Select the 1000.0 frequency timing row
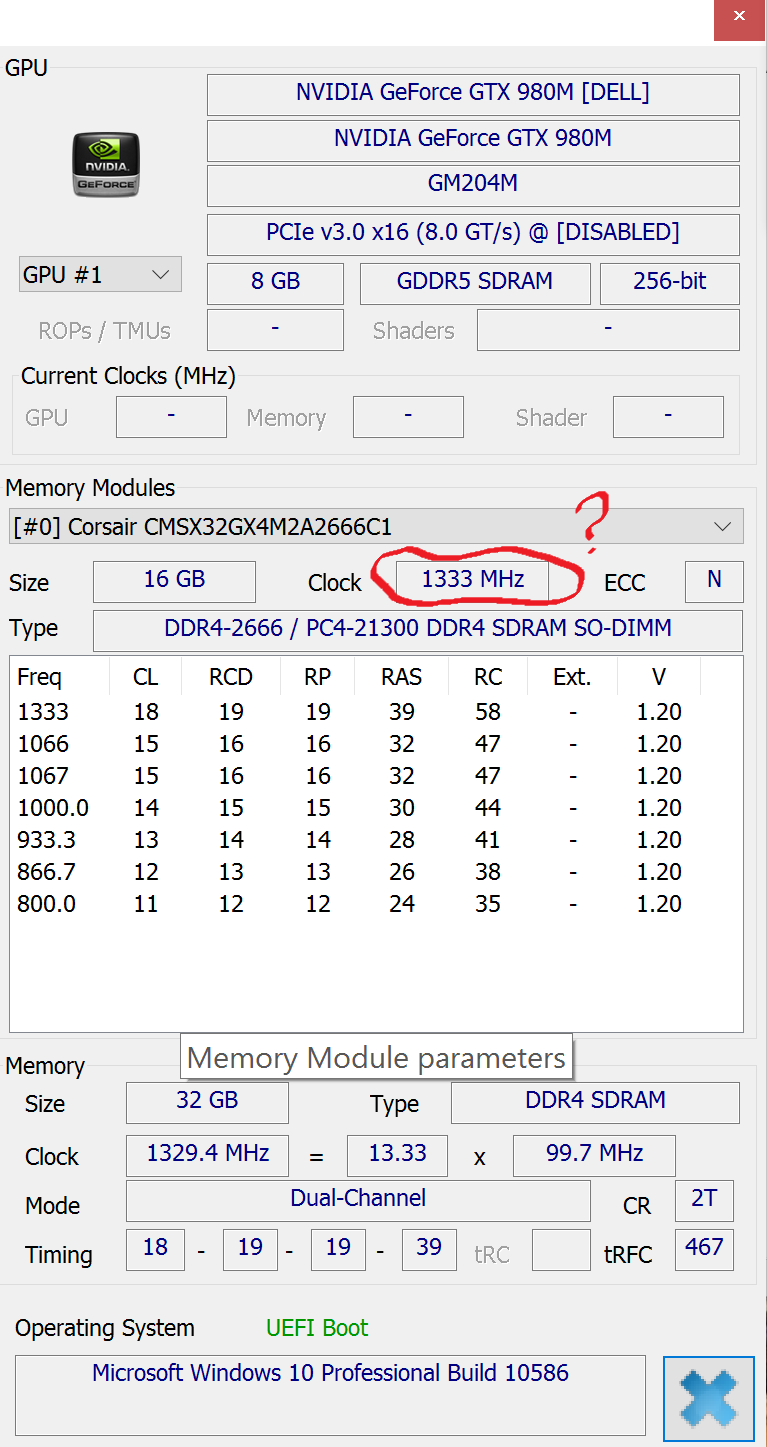Image resolution: width=767 pixels, height=1447 pixels. point(376,808)
